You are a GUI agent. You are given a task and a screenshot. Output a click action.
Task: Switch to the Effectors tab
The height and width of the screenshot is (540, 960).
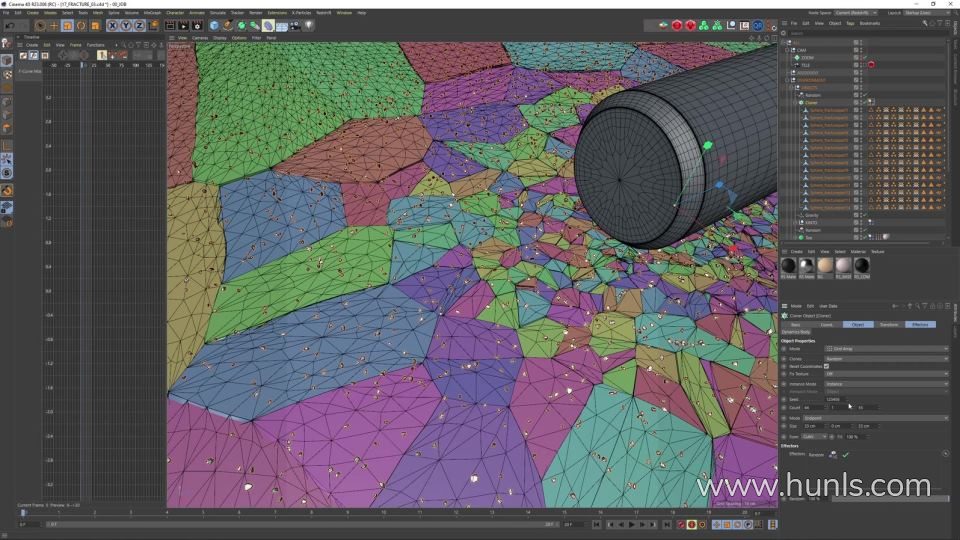920,324
